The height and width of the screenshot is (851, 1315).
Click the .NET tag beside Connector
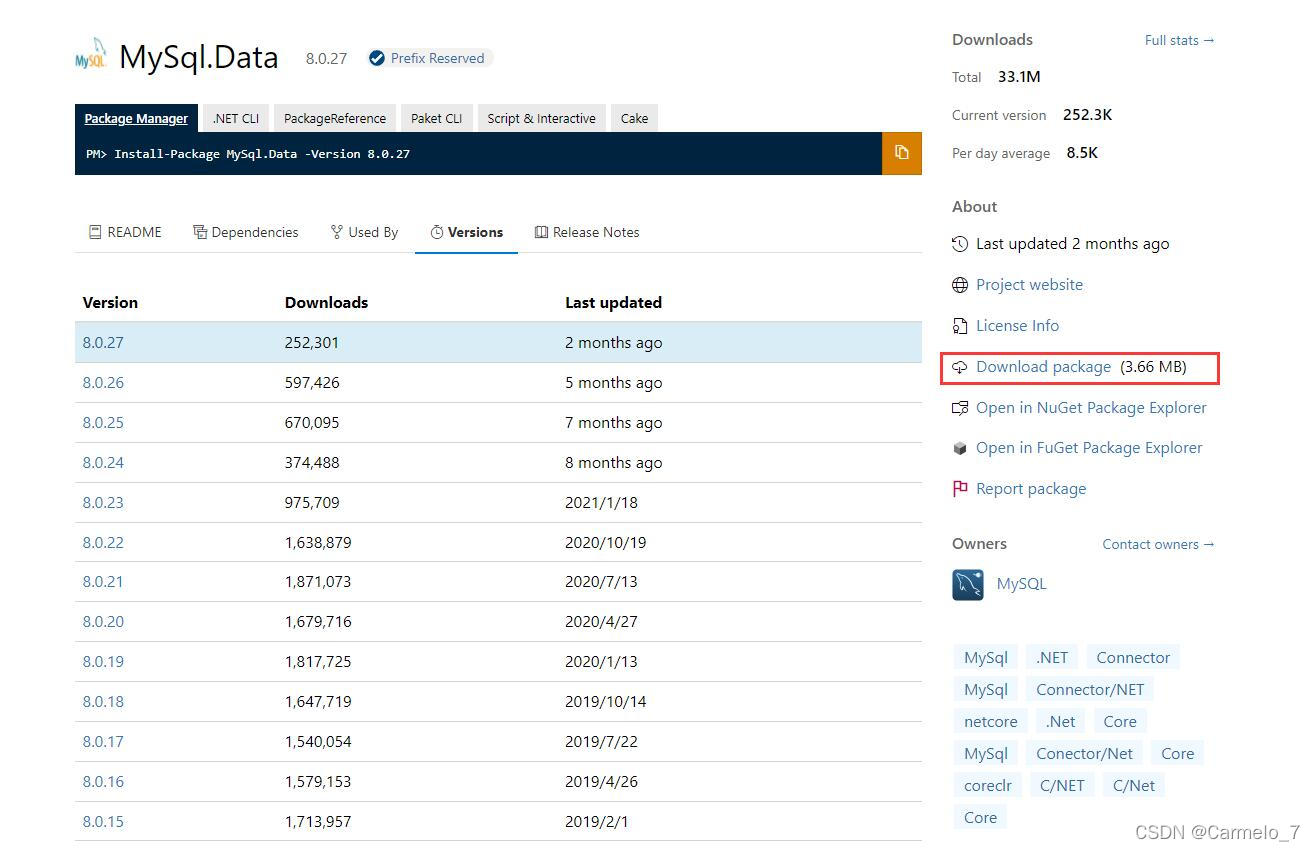pos(1052,657)
